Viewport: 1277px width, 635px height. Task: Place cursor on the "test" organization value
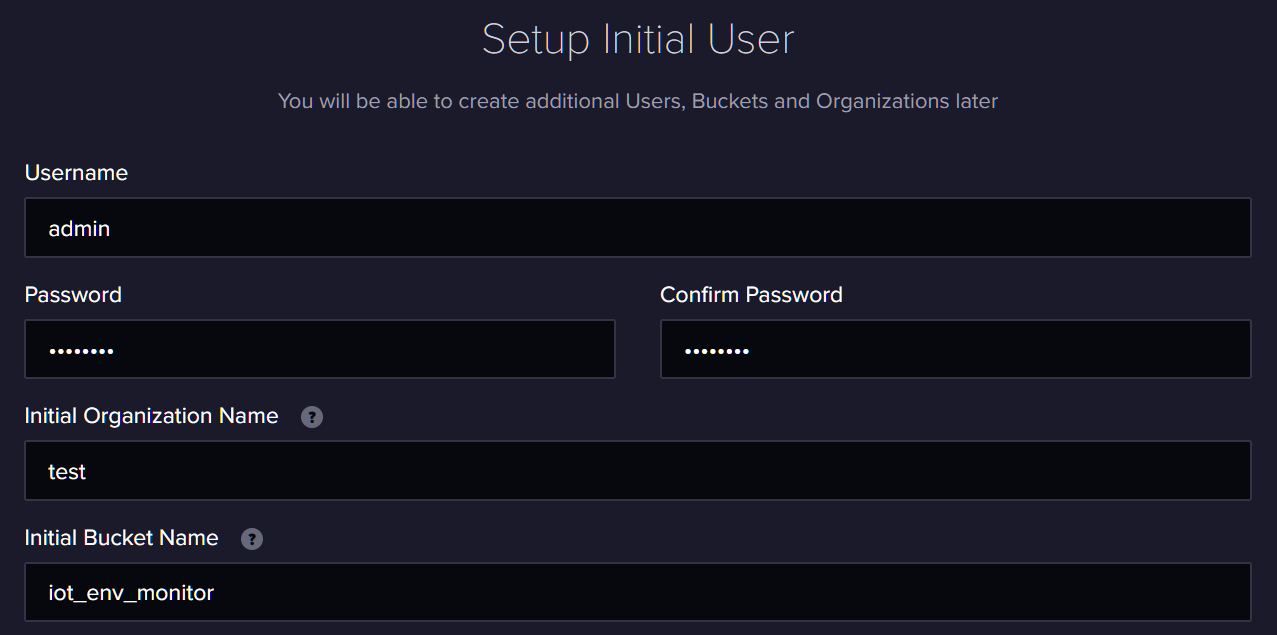pos(67,472)
